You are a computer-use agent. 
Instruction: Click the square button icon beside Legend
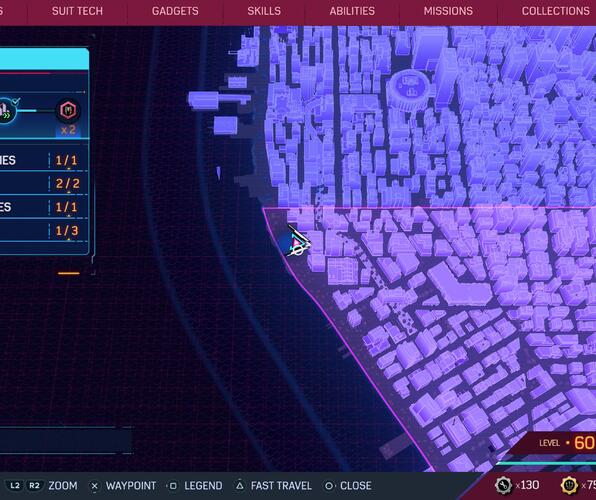pyautogui.click(x=173, y=486)
